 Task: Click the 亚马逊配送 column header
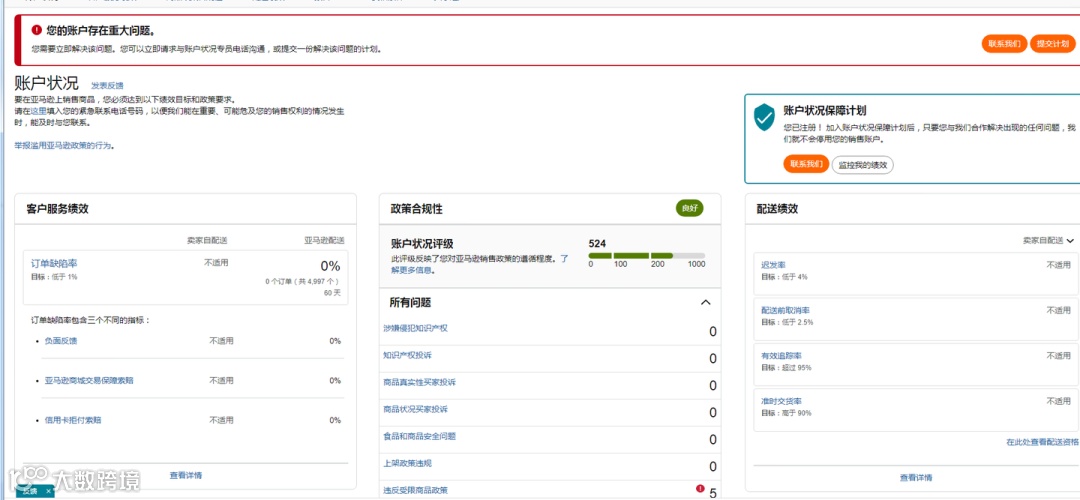pyautogui.click(x=324, y=240)
